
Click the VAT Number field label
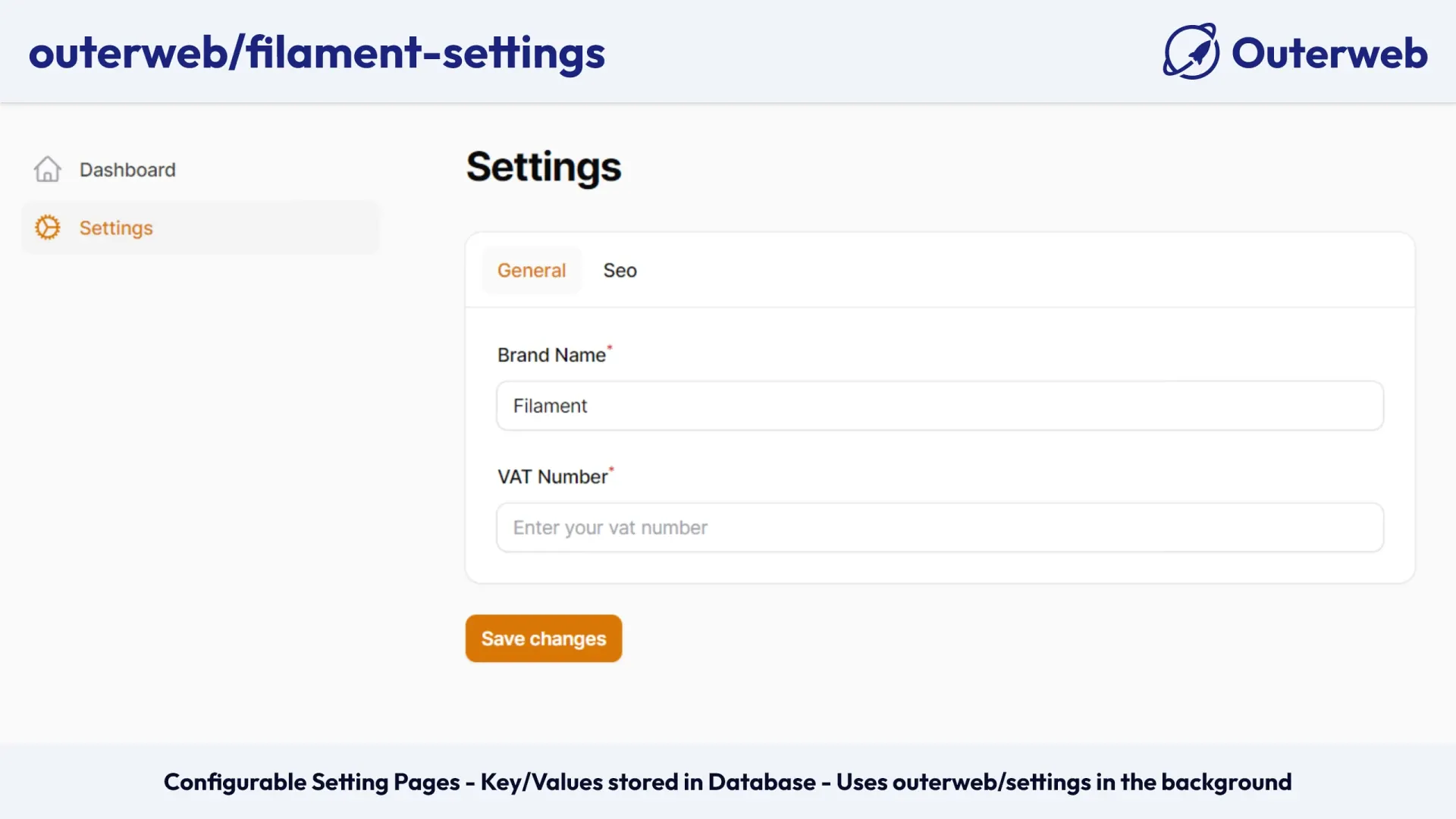[x=553, y=476]
